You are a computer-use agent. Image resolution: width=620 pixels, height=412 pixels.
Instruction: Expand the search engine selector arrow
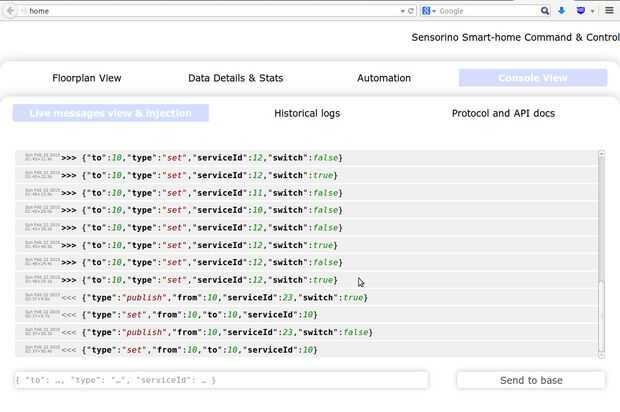[434, 11]
